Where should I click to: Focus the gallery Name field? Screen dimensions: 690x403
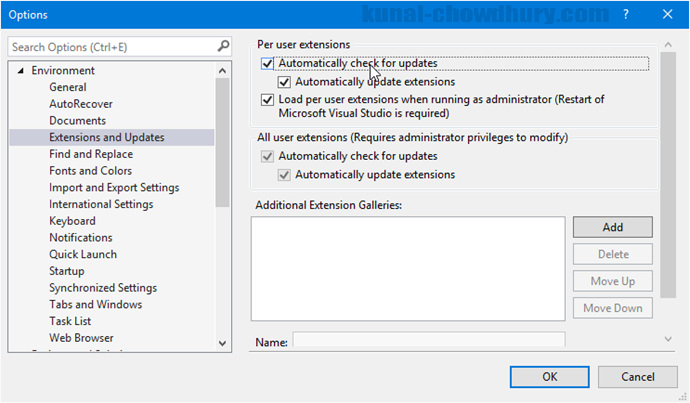(429, 340)
